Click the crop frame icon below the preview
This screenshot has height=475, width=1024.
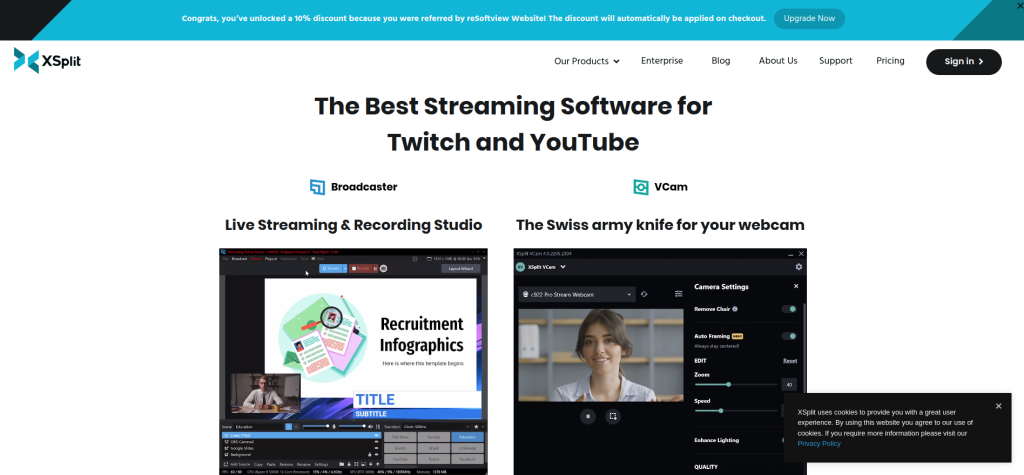click(614, 416)
